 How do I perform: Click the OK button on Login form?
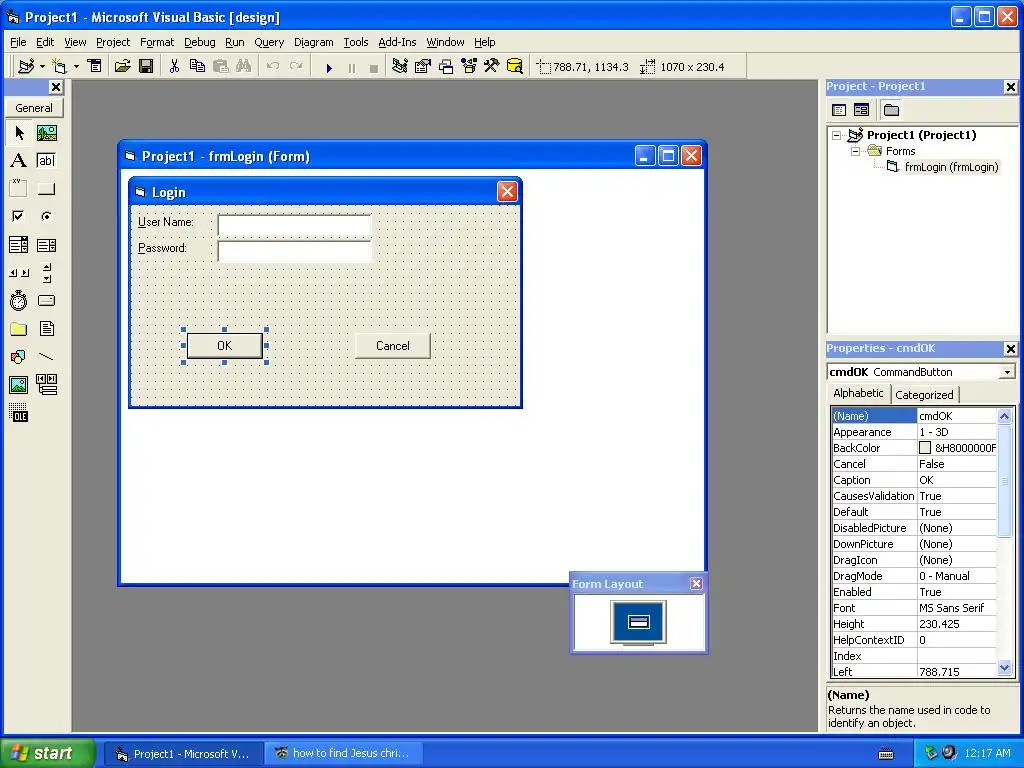click(x=225, y=345)
